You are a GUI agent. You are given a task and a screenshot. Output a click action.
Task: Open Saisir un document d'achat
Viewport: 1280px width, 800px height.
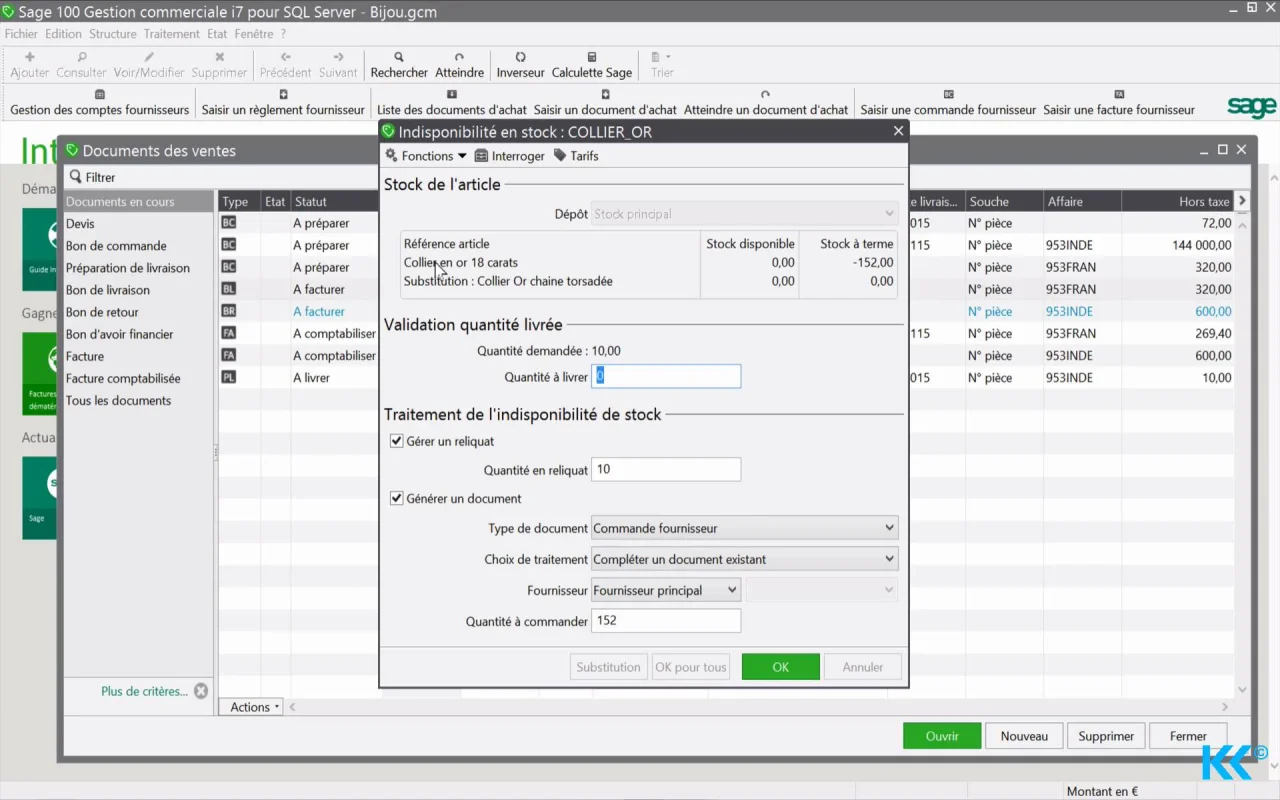[x=605, y=103]
